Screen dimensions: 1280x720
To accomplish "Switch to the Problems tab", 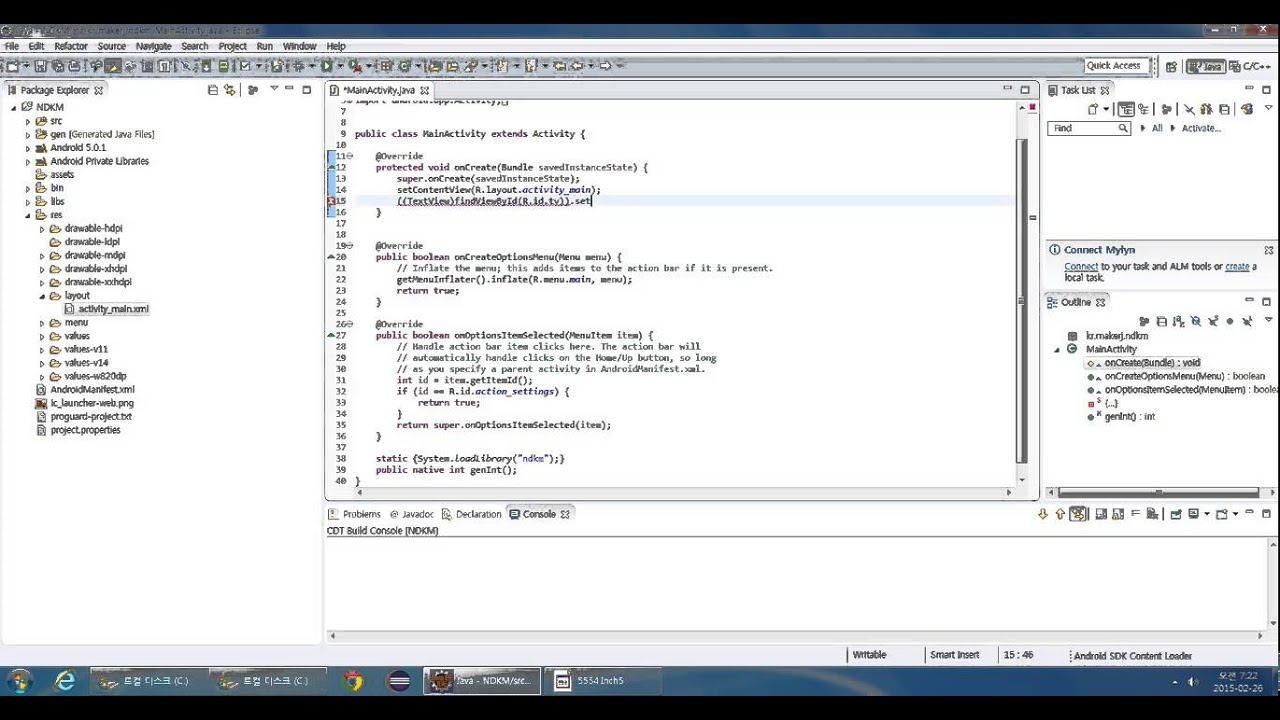I will coord(354,514).
